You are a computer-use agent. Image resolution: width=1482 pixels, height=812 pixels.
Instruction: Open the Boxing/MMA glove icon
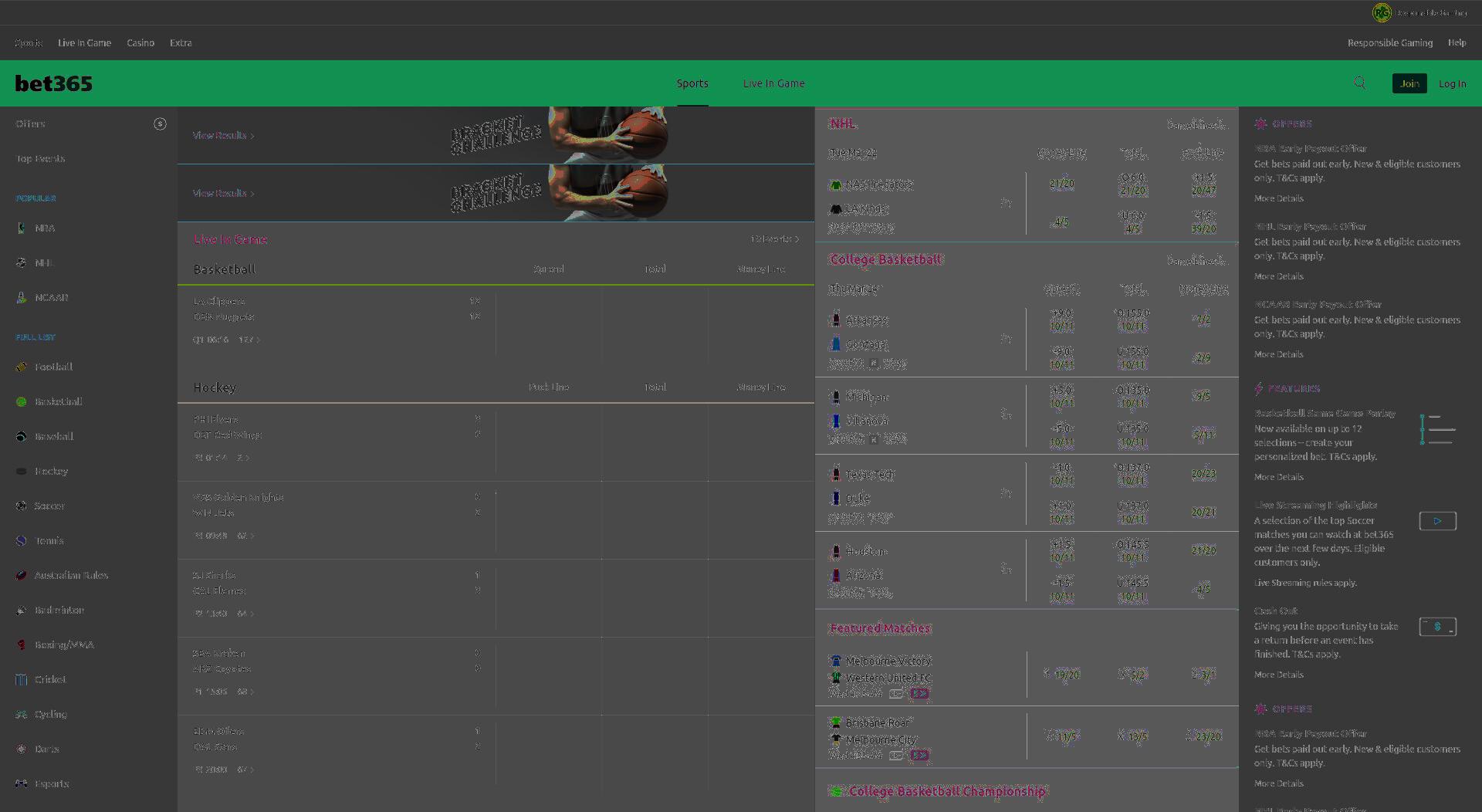[x=22, y=645]
